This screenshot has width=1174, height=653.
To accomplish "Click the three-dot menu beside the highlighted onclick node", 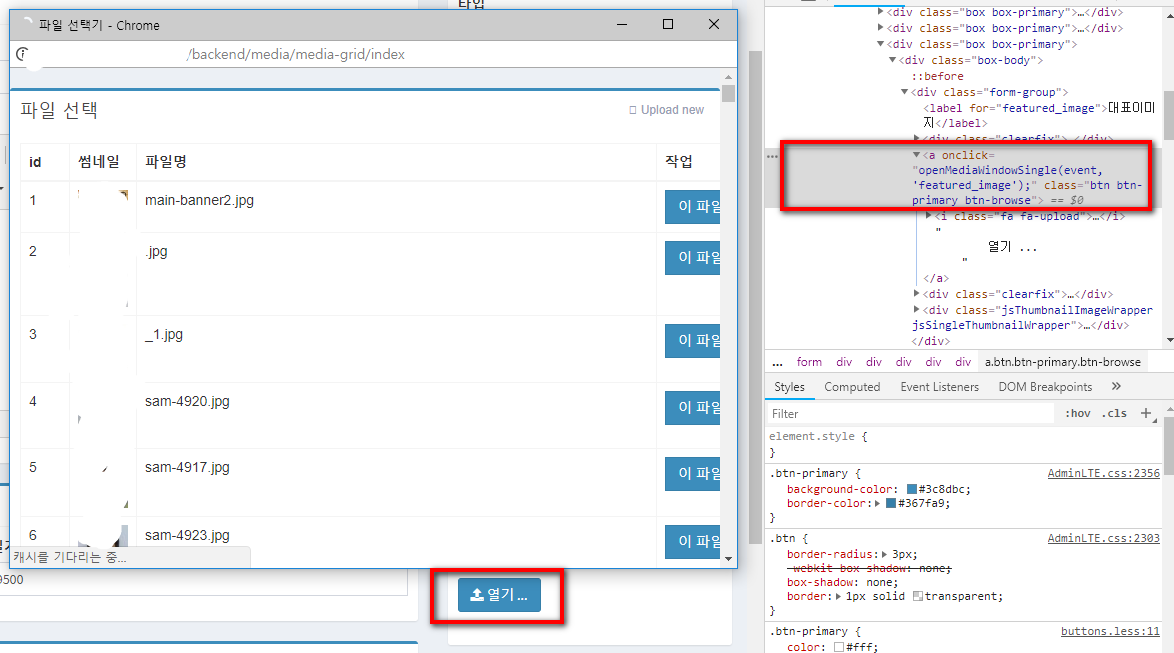I will pos(770,156).
